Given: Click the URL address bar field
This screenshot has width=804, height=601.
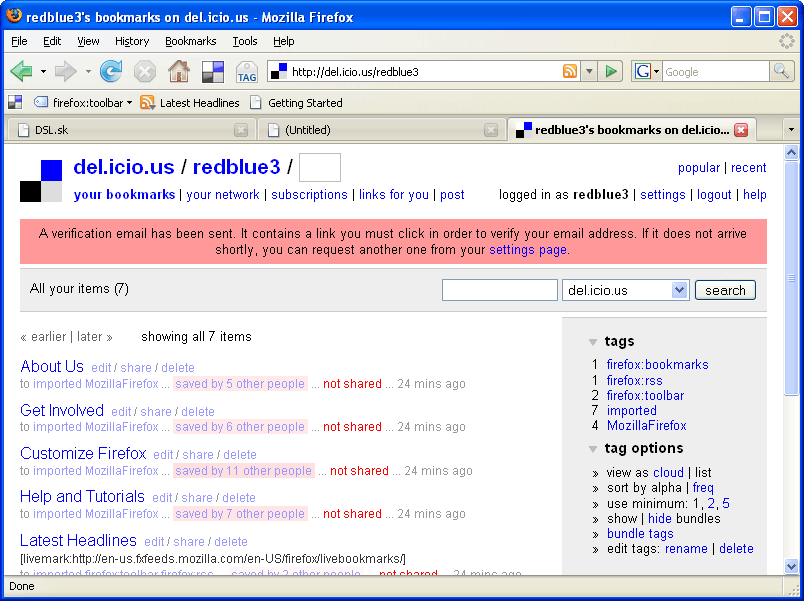Looking at the screenshot, I should pyautogui.click(x=426, y=71).
